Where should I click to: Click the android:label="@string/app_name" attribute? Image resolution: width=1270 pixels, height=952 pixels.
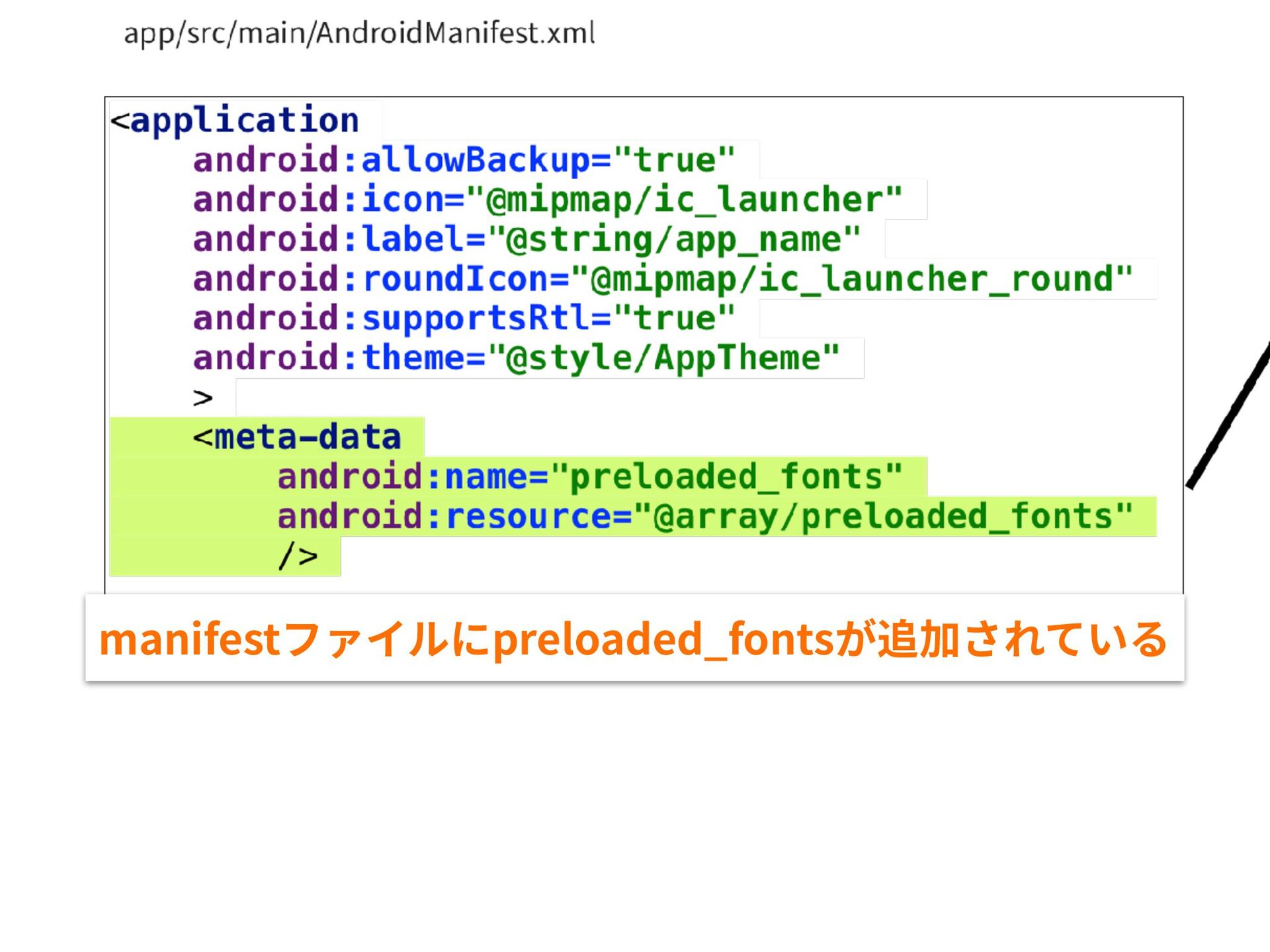point(527,239)
